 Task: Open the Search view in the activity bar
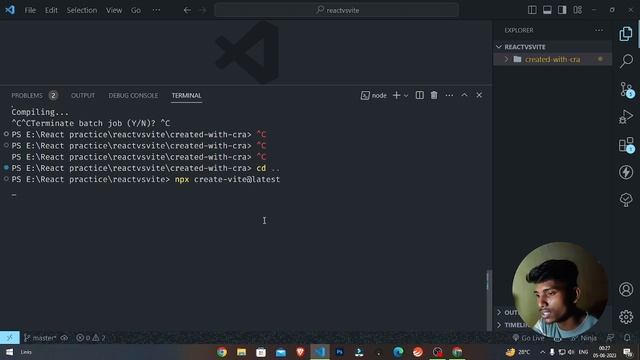coord(626,61)
